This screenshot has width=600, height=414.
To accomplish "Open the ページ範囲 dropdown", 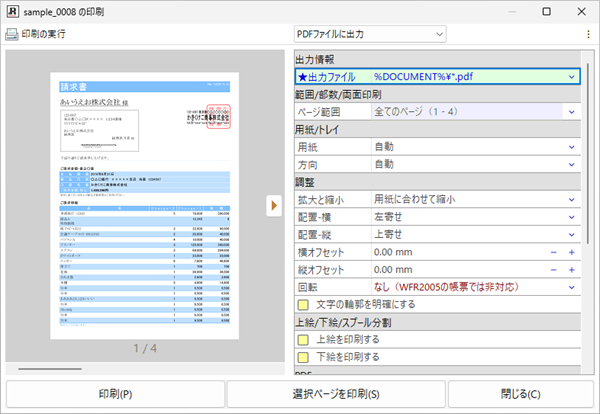I will [571, 112].
